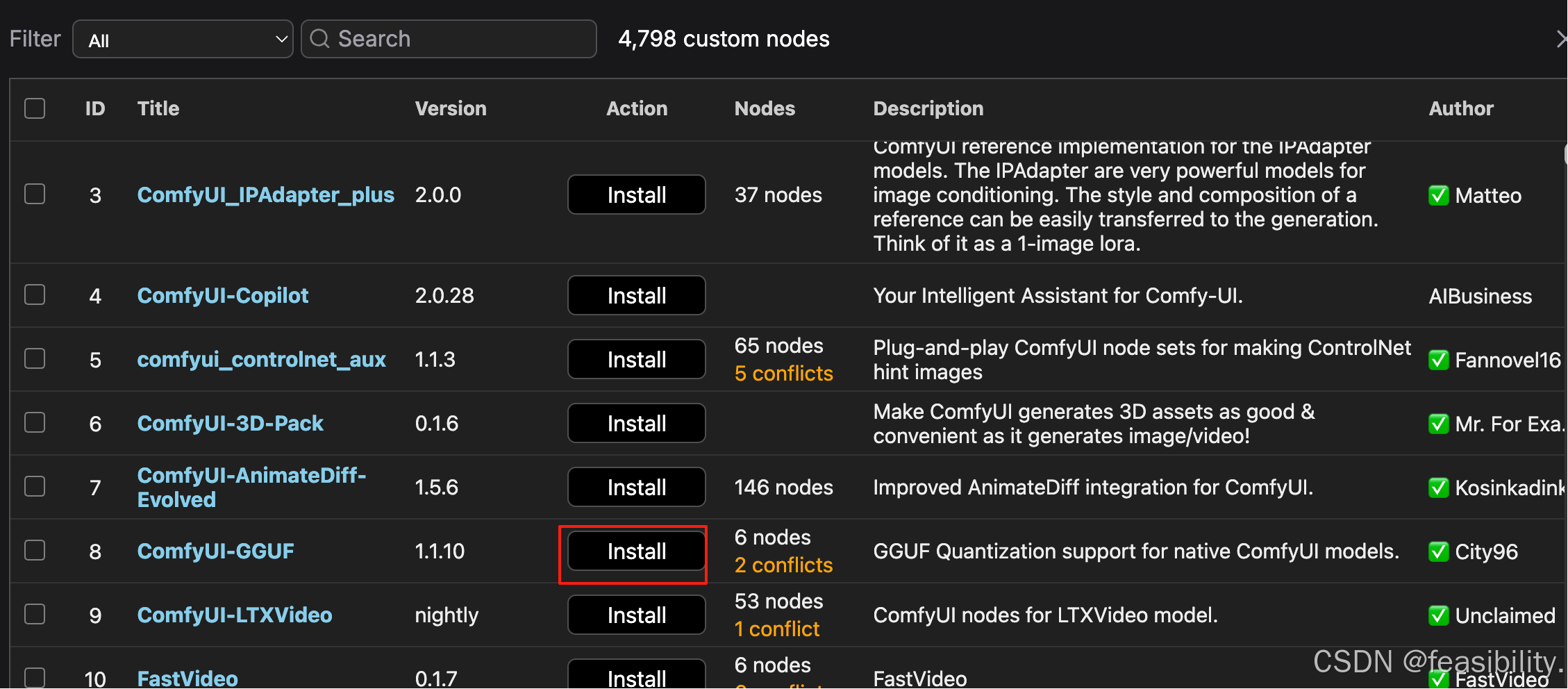Click the verified checkmark icon beside Kosinkadink
1568x689 pixels.
point(1439,488)
